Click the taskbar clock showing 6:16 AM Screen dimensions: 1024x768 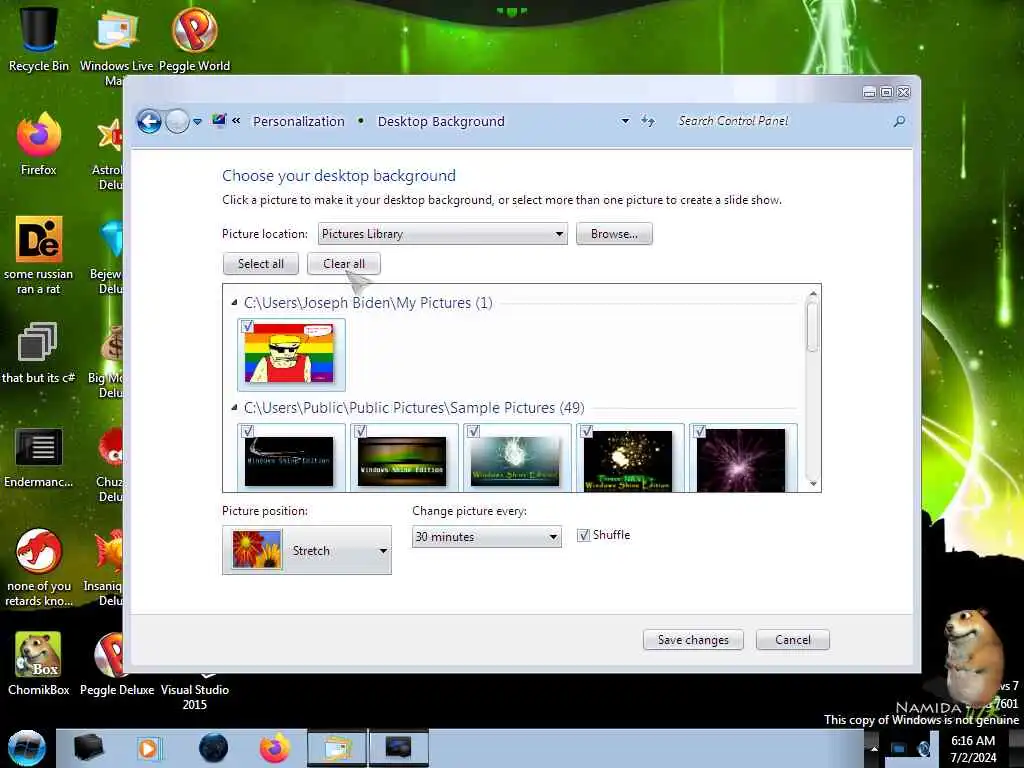pos(973,749)
